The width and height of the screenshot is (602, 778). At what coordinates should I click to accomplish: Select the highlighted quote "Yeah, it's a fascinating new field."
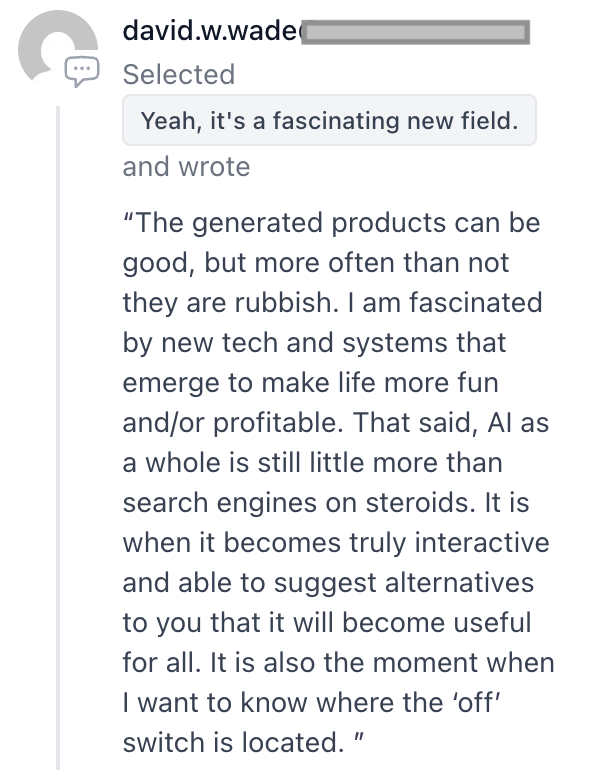(329, 122)
